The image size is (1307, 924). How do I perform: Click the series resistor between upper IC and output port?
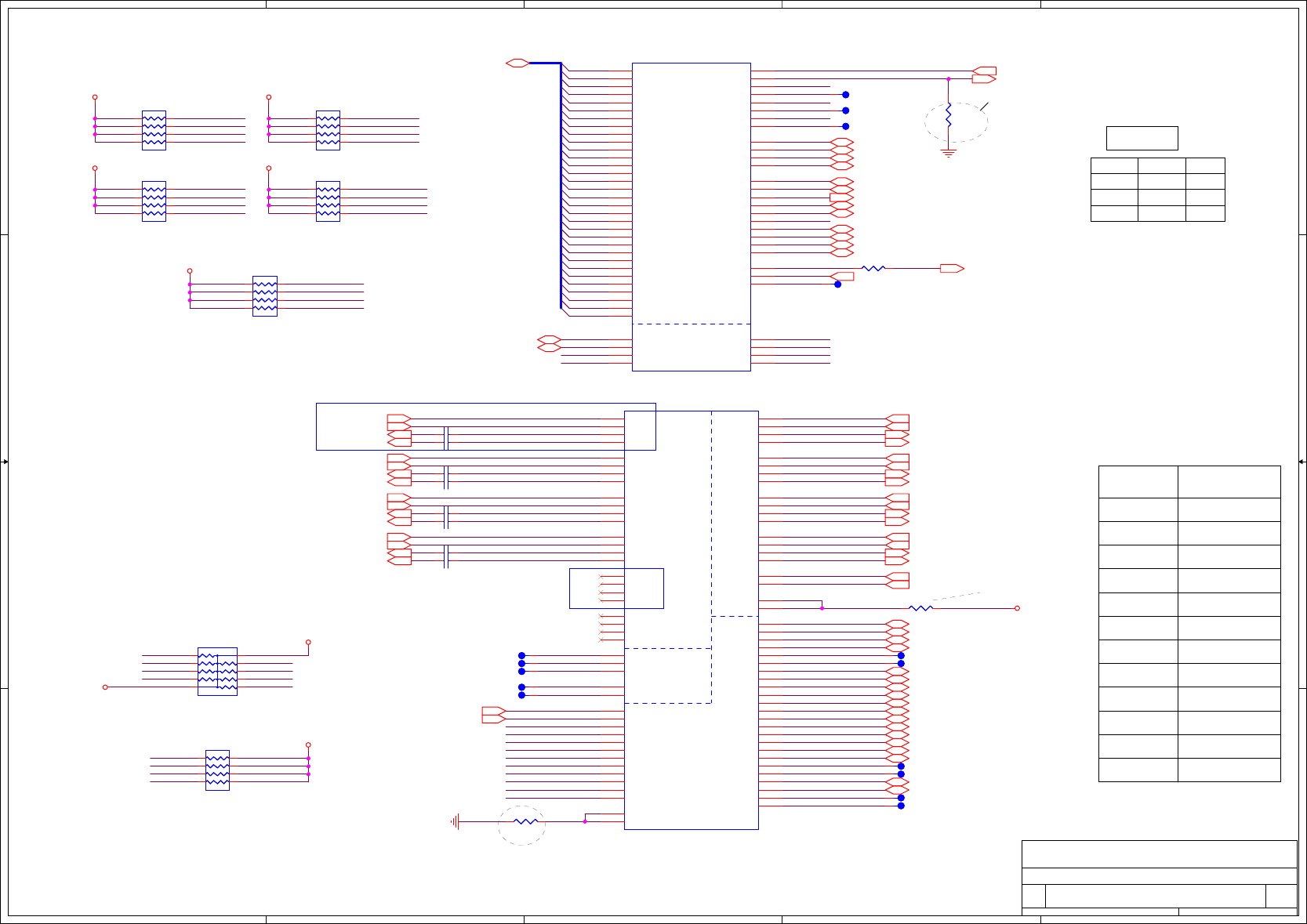(873, 268)
